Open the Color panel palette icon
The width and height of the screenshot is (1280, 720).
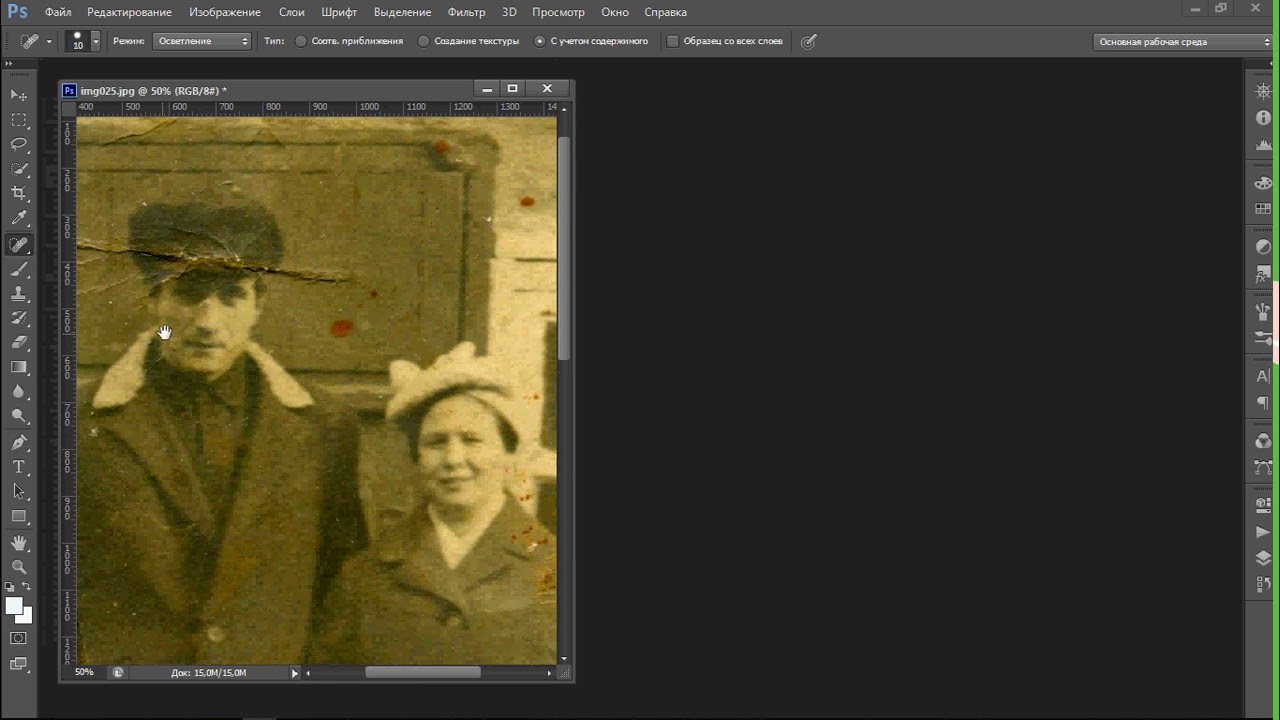tap(1263, 183)
